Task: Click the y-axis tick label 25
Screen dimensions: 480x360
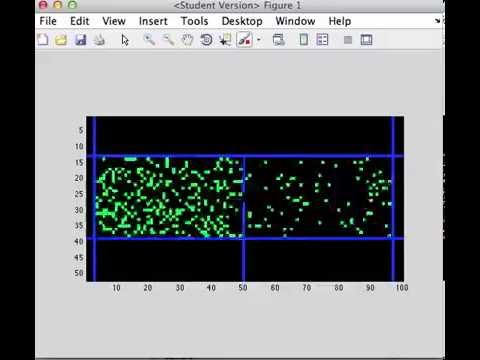Action: click(x=79, y=194)
